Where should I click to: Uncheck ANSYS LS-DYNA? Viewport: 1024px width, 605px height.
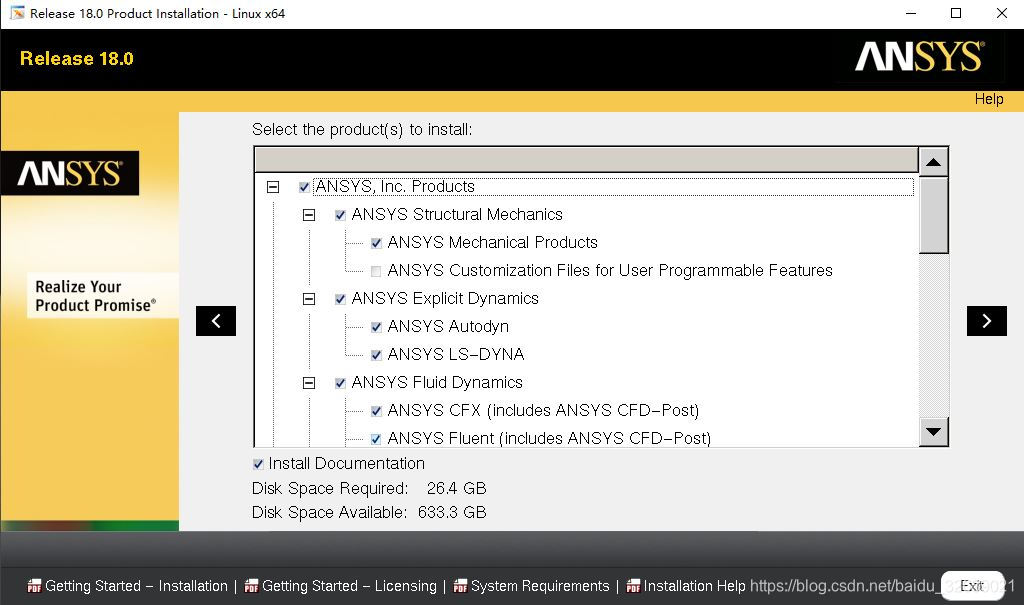376,355
